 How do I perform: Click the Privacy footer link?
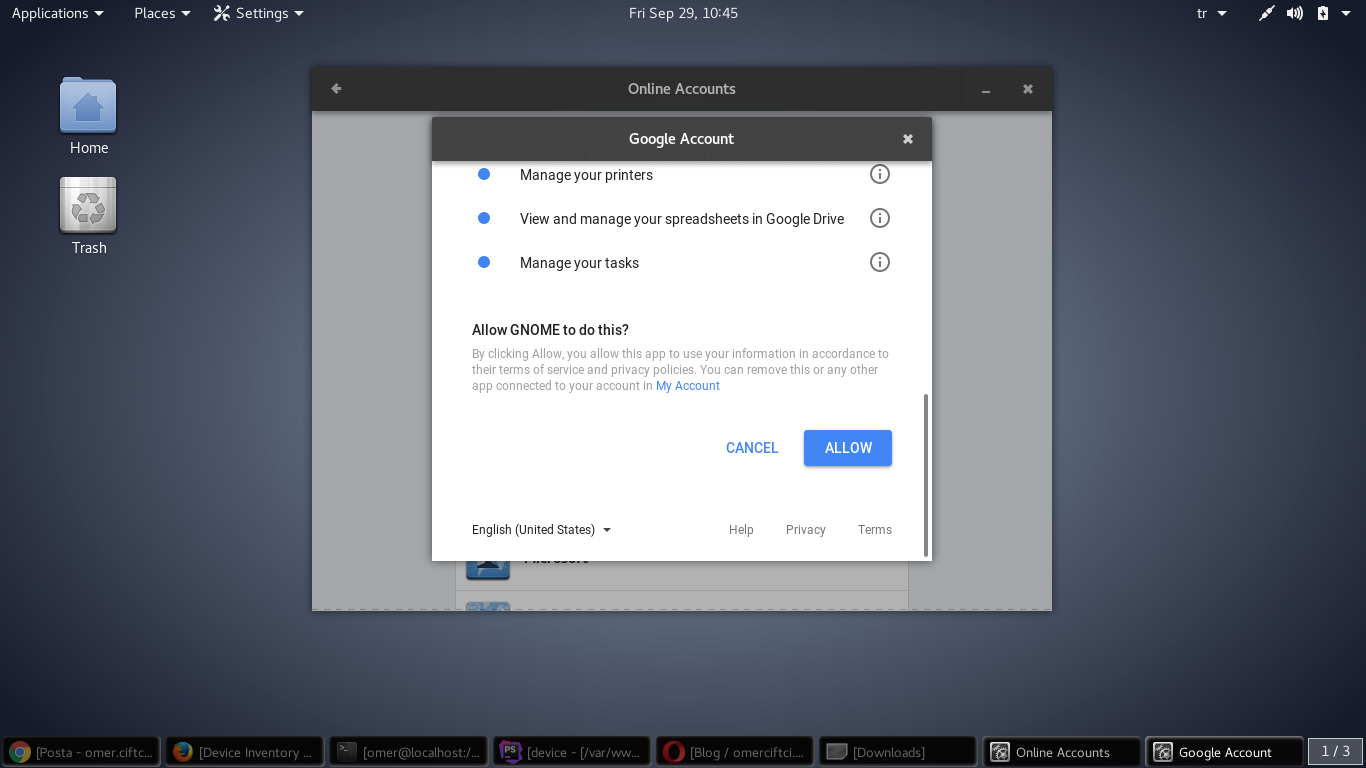click(805, 530)
